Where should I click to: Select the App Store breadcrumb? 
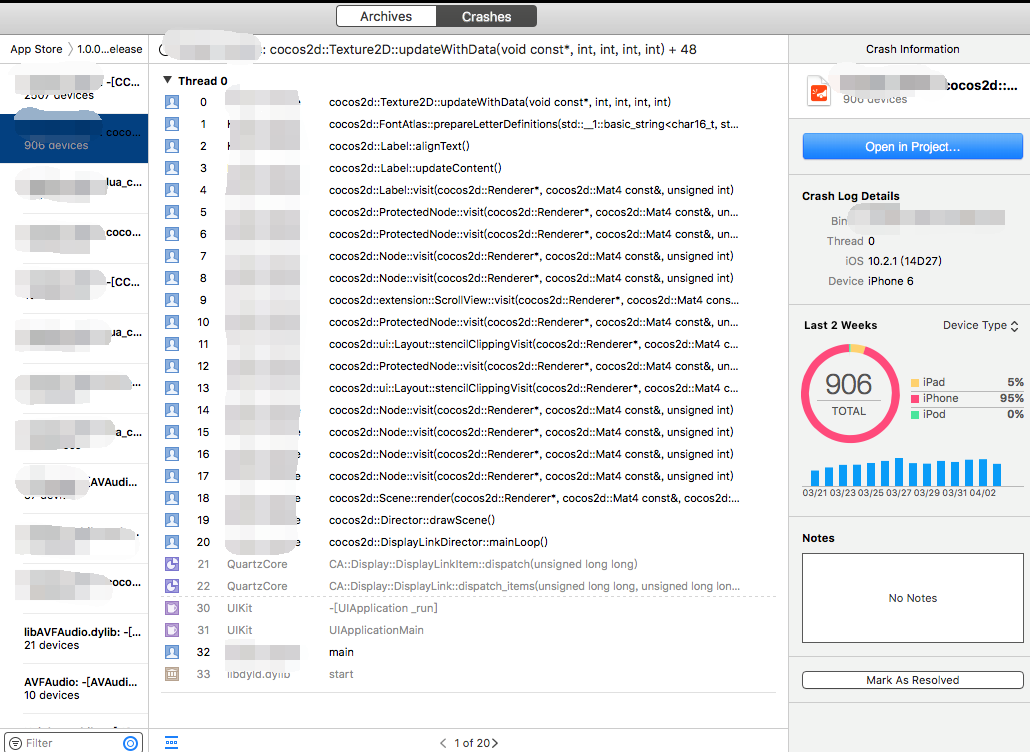(x=36, y=49)
